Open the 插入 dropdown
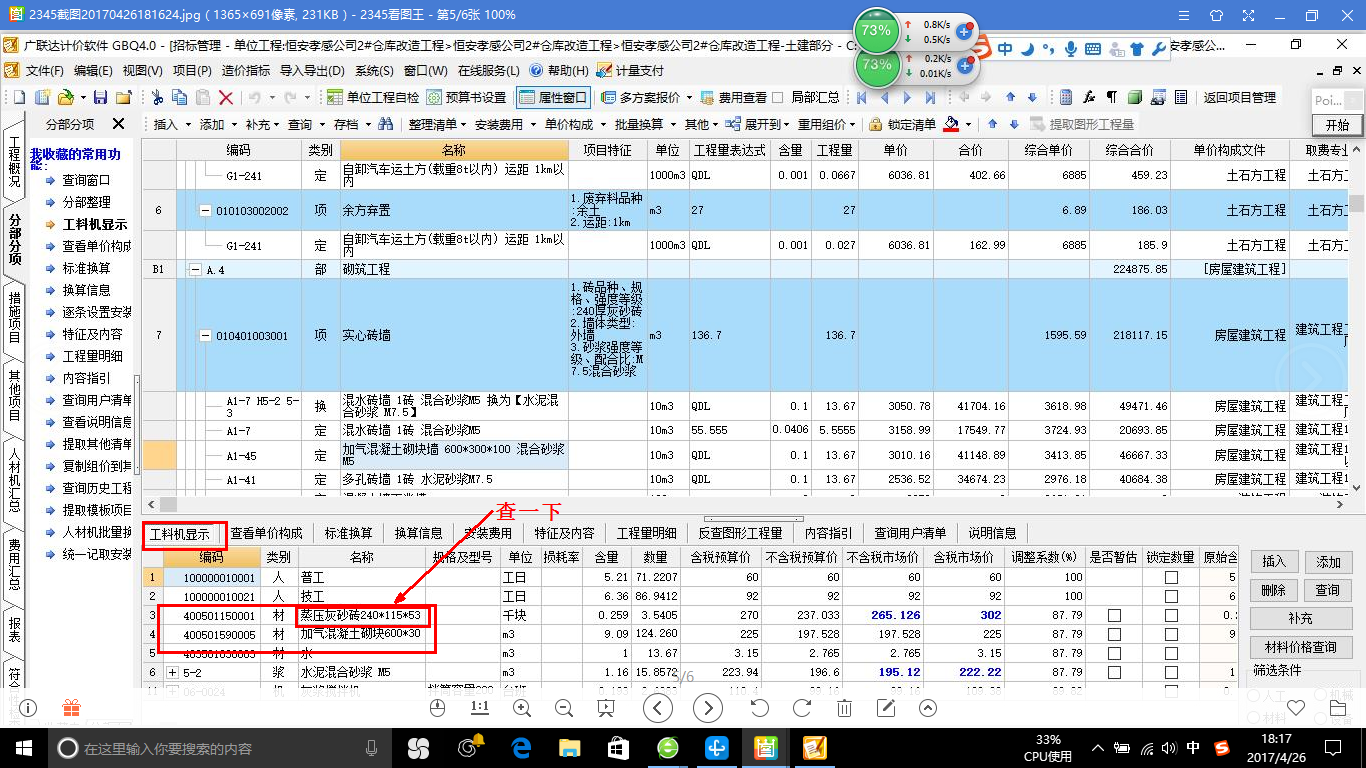This screenshot has height=768, width=1366. 172,124
